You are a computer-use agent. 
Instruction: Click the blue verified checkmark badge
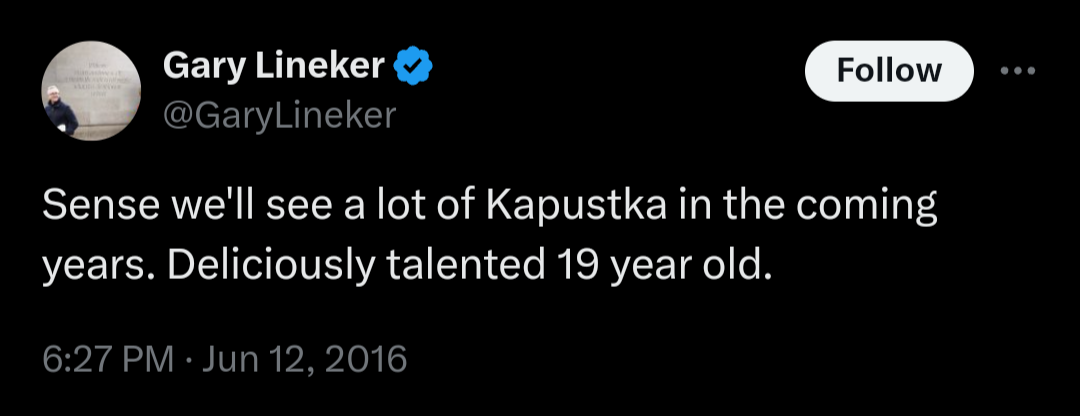coord(413,68)
